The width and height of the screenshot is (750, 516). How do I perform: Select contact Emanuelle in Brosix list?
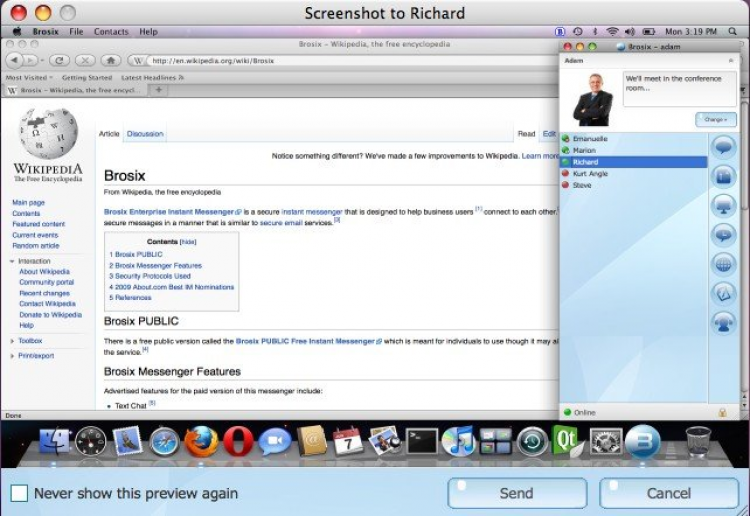[633, 139]
